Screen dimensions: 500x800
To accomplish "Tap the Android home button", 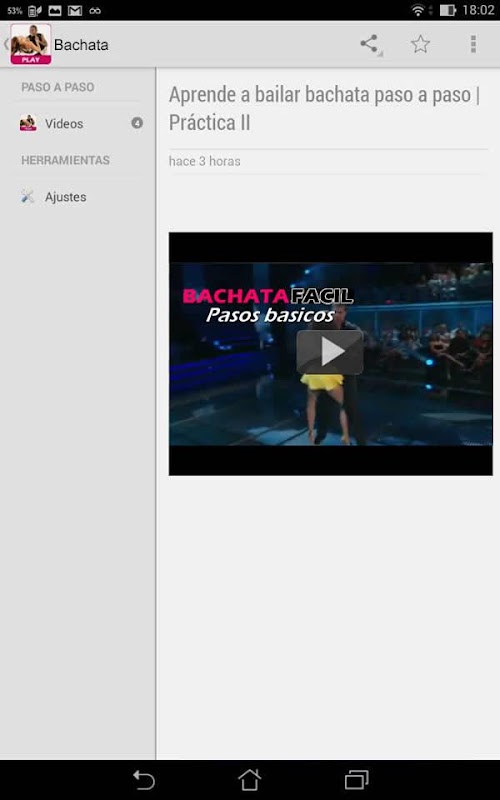I will click(x=249, y=780).
